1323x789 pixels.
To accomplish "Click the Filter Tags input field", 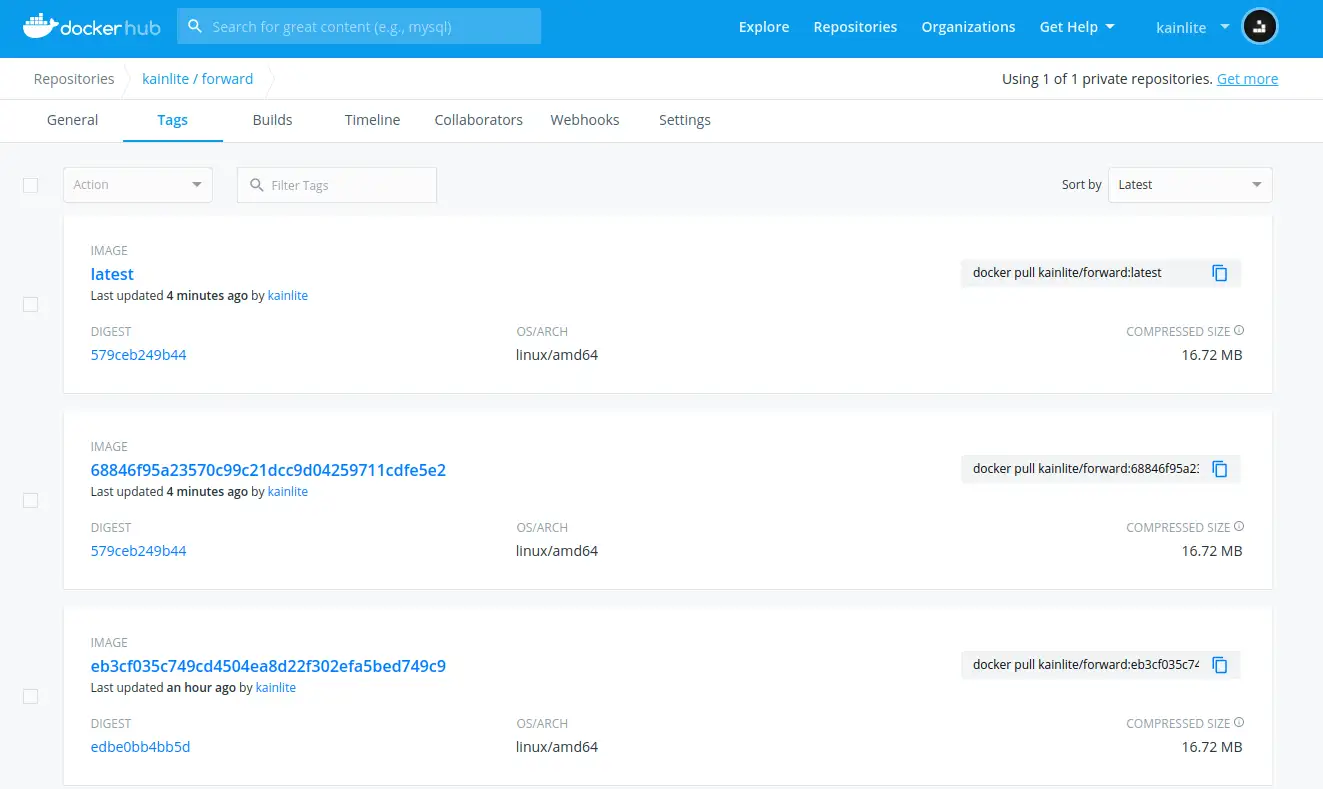I will [337, 185].
